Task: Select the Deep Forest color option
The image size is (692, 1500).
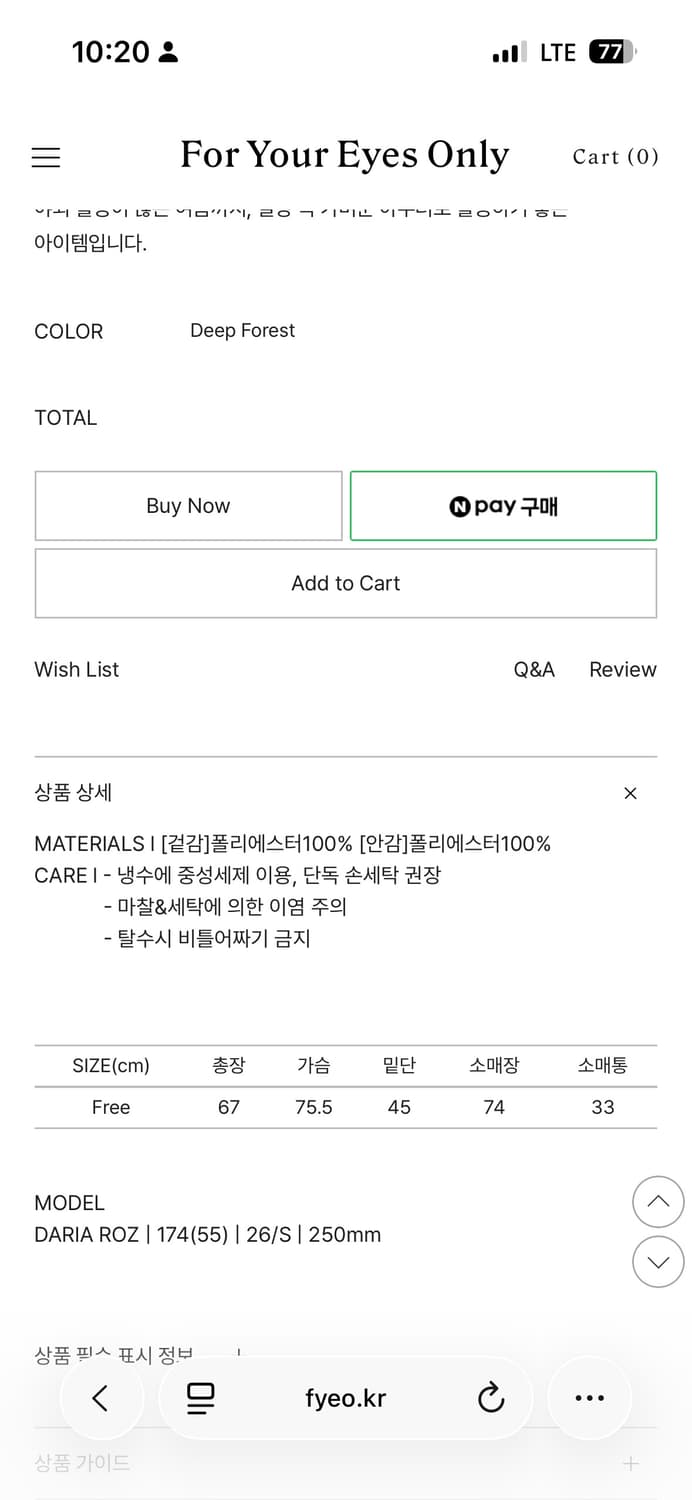Action: click(242, 330)
